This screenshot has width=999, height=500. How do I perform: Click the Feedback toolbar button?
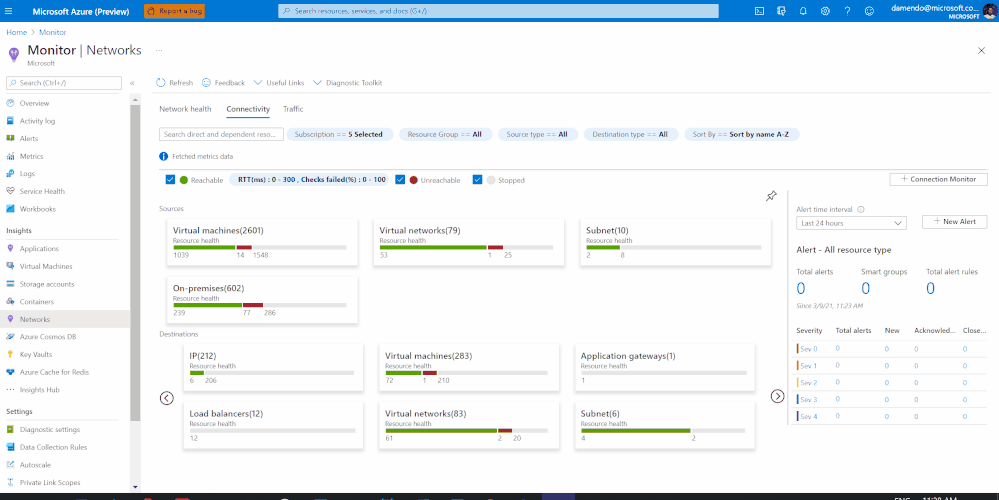pyautogui.click(x=223, y=83)
